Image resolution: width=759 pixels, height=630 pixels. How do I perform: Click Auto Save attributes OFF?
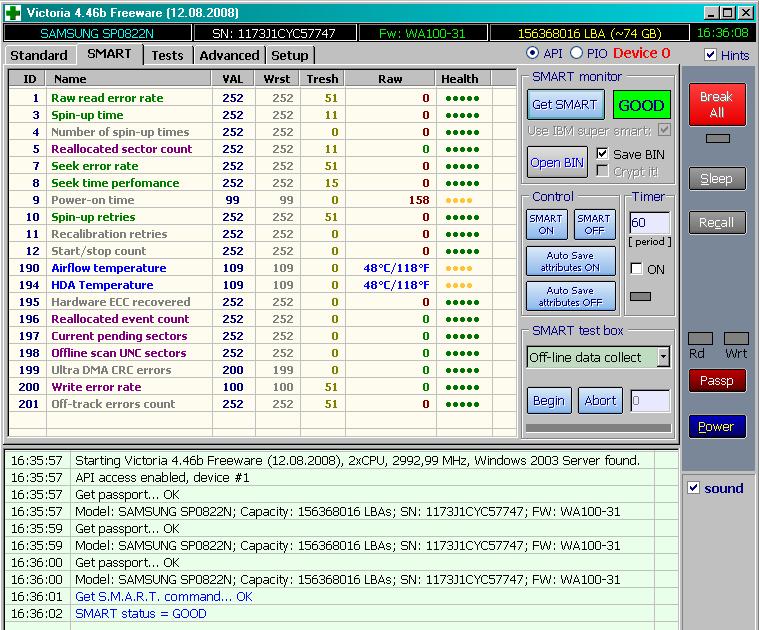point(571,296)
